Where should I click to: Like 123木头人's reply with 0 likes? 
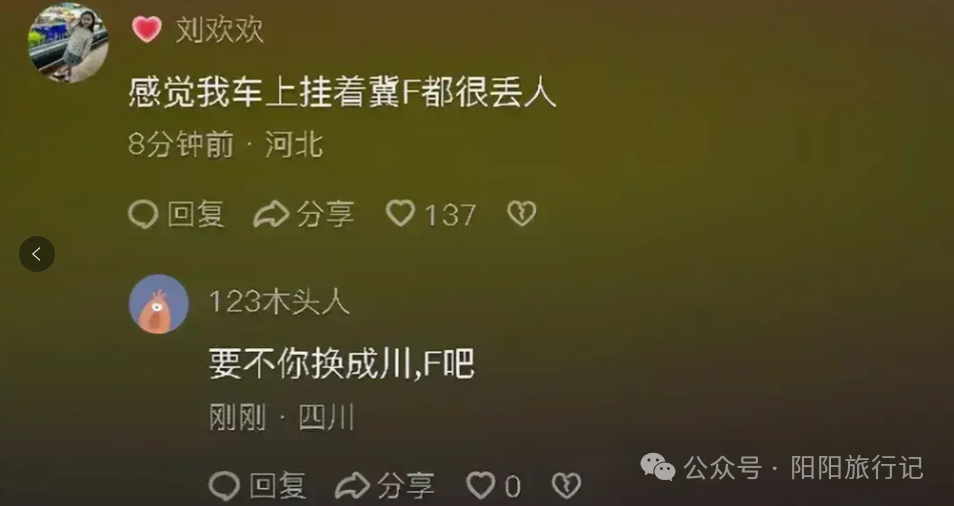(481, 485)
